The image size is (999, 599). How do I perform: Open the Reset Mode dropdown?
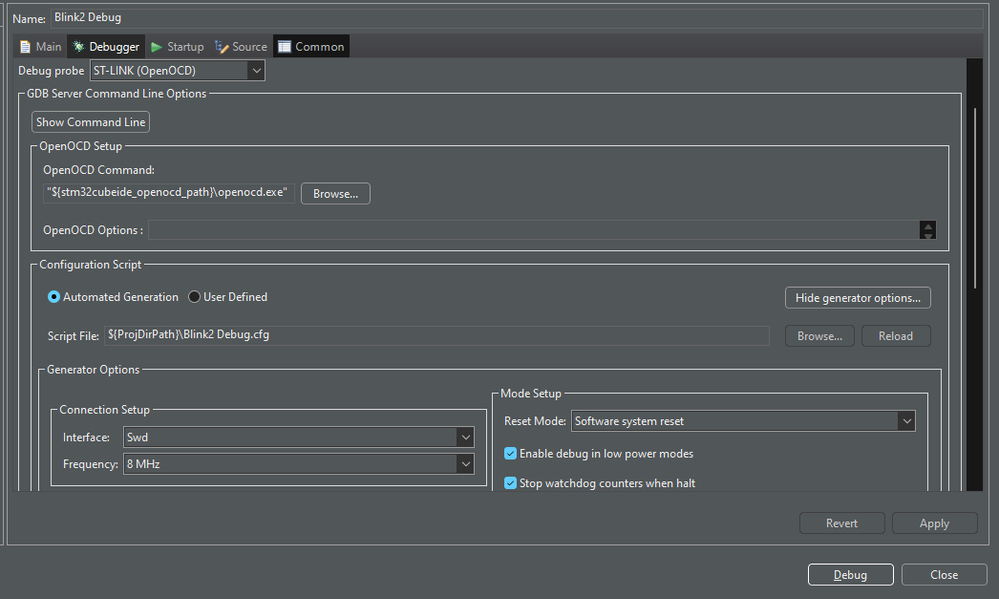coord(743,421)
